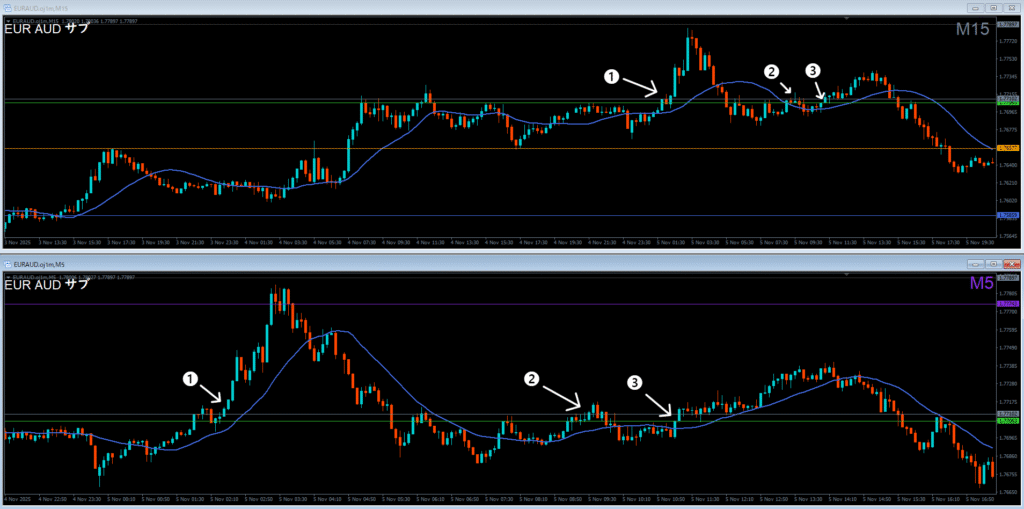
Task: Maximize the EURAUD M5 chart window
Action: coord(993,264)
